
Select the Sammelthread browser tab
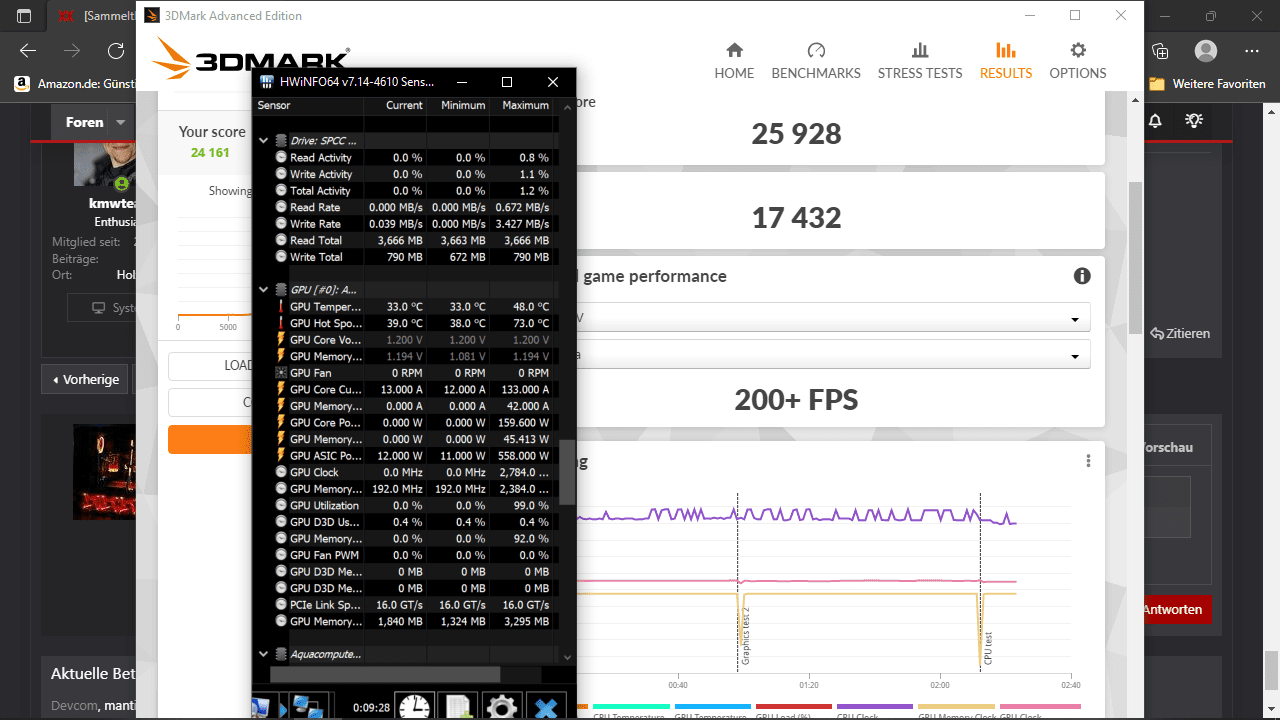pos(95,16)
